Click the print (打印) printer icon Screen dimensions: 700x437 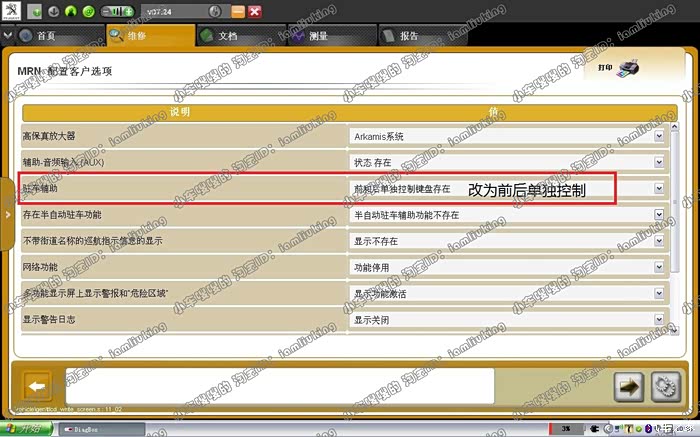(x=627, y=70)
